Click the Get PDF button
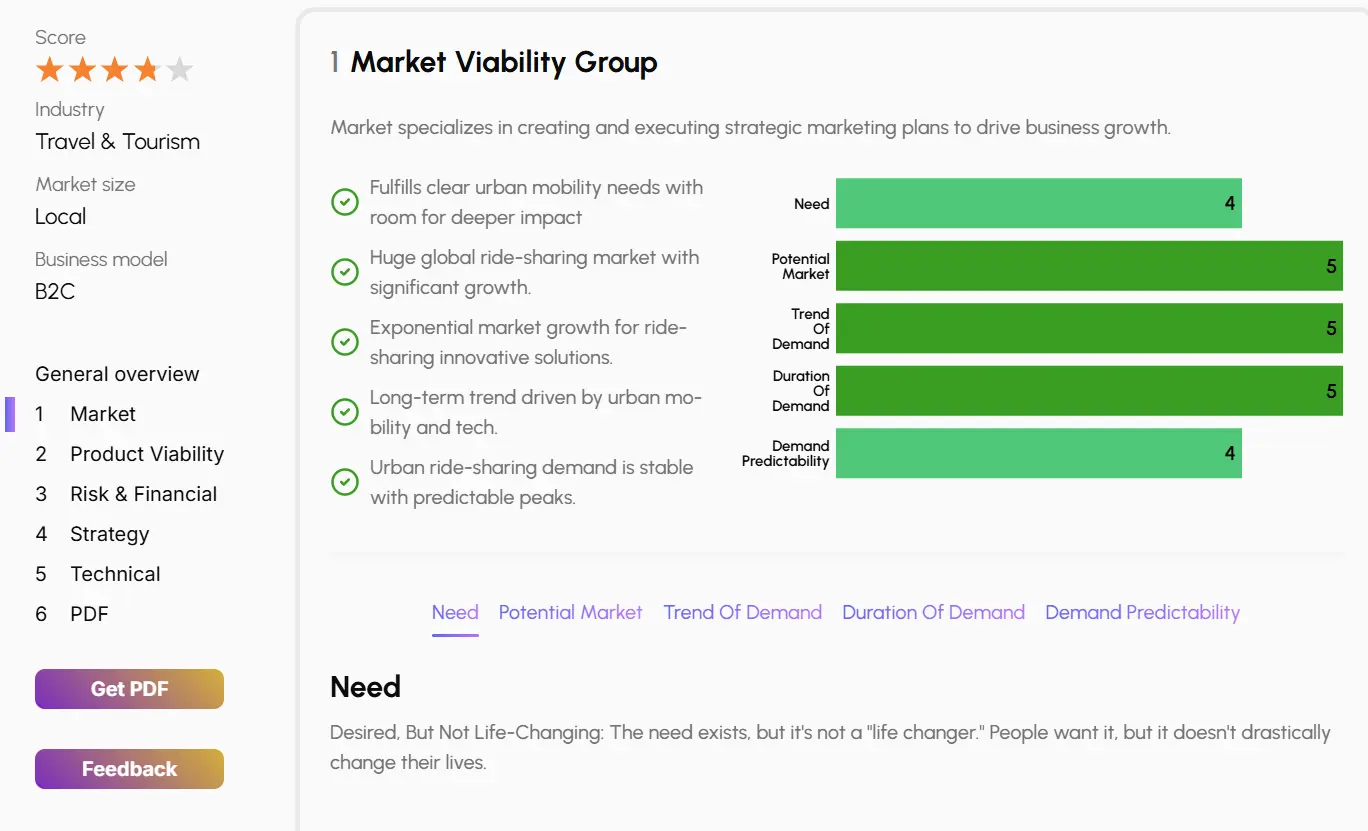The width and height of the screenshot is (1368, 831). pos(129,688)
